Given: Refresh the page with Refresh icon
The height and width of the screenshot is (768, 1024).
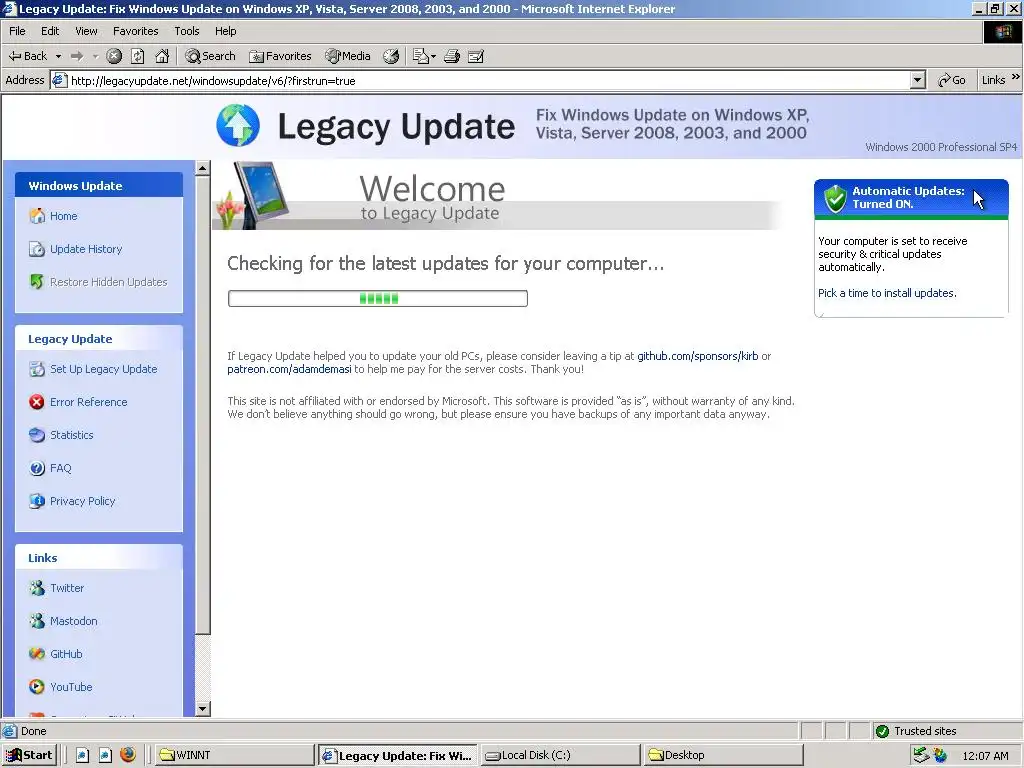Looking at the screenshot, I should coord(138,56).
